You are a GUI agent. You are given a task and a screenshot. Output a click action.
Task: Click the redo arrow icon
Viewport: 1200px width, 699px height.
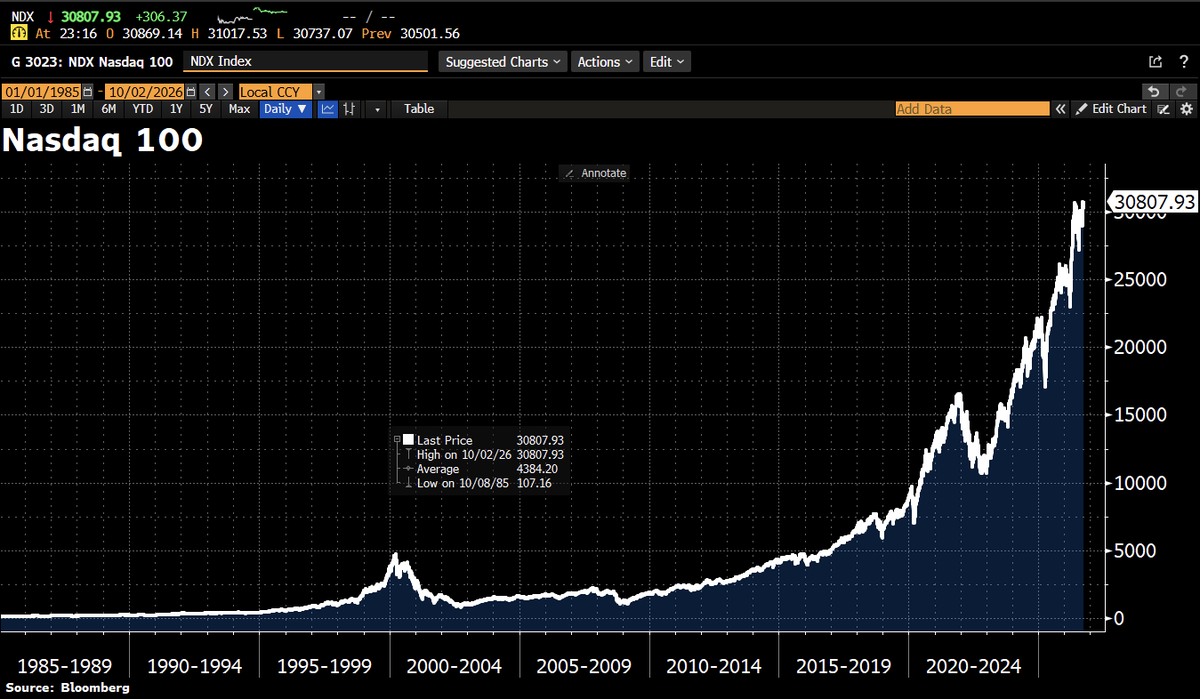point(1183,91)
